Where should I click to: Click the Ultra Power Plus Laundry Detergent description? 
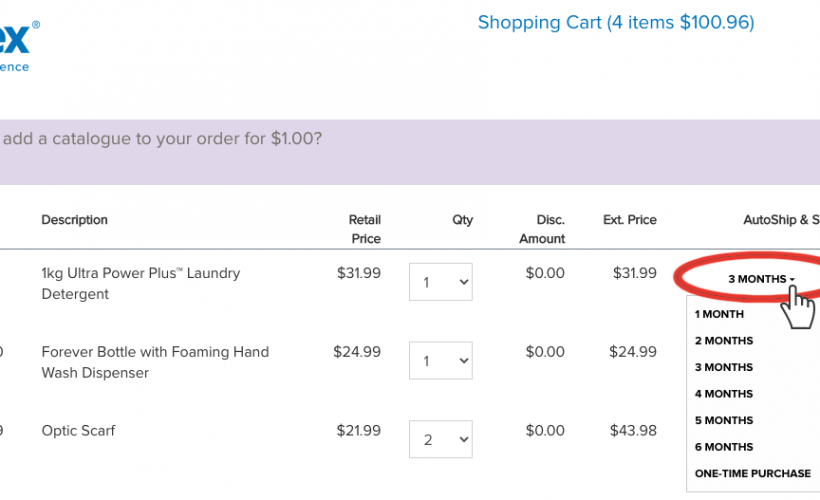[140, 283]
